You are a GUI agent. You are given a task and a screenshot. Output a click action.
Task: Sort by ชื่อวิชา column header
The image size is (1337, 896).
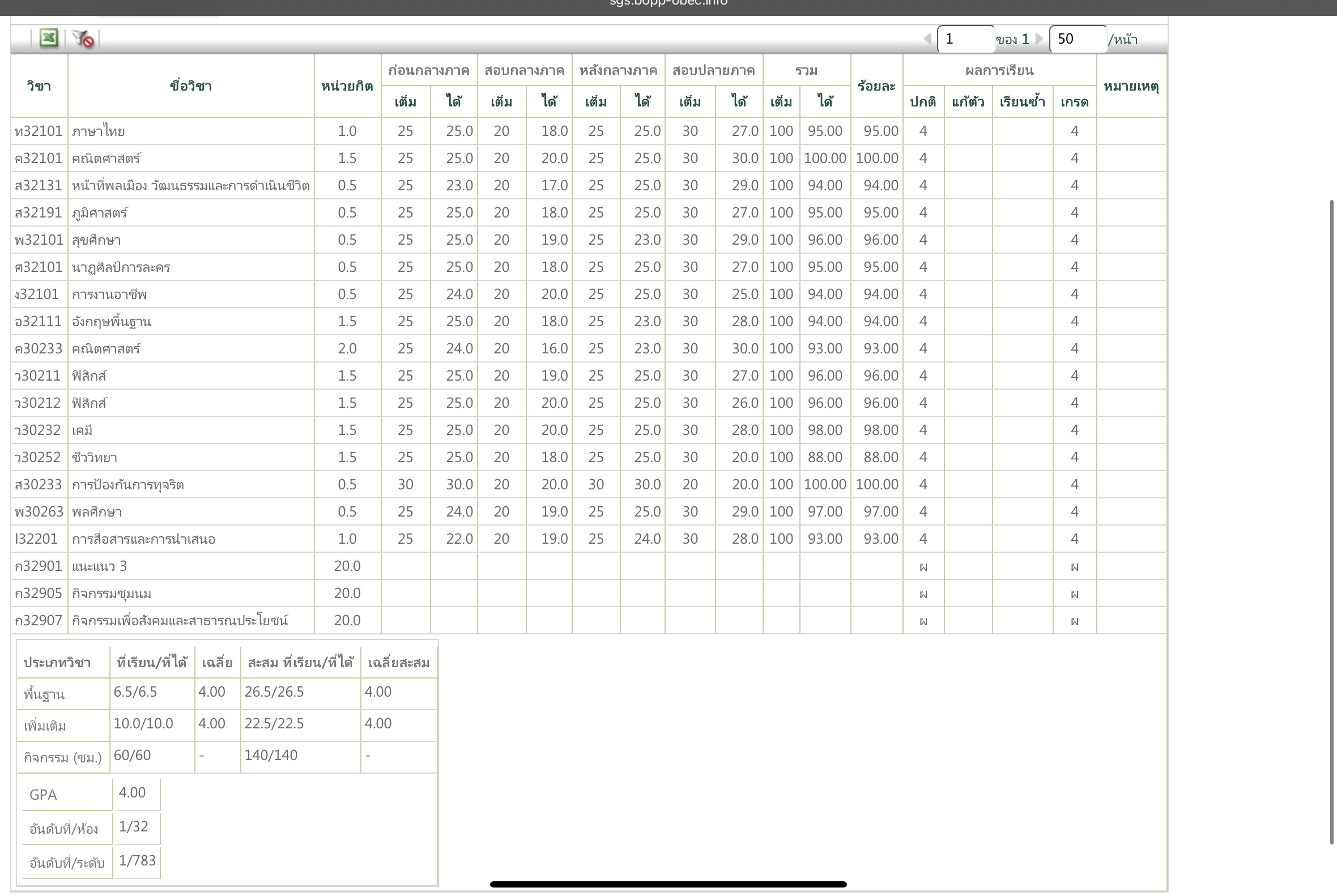click(x=190, y=86)
